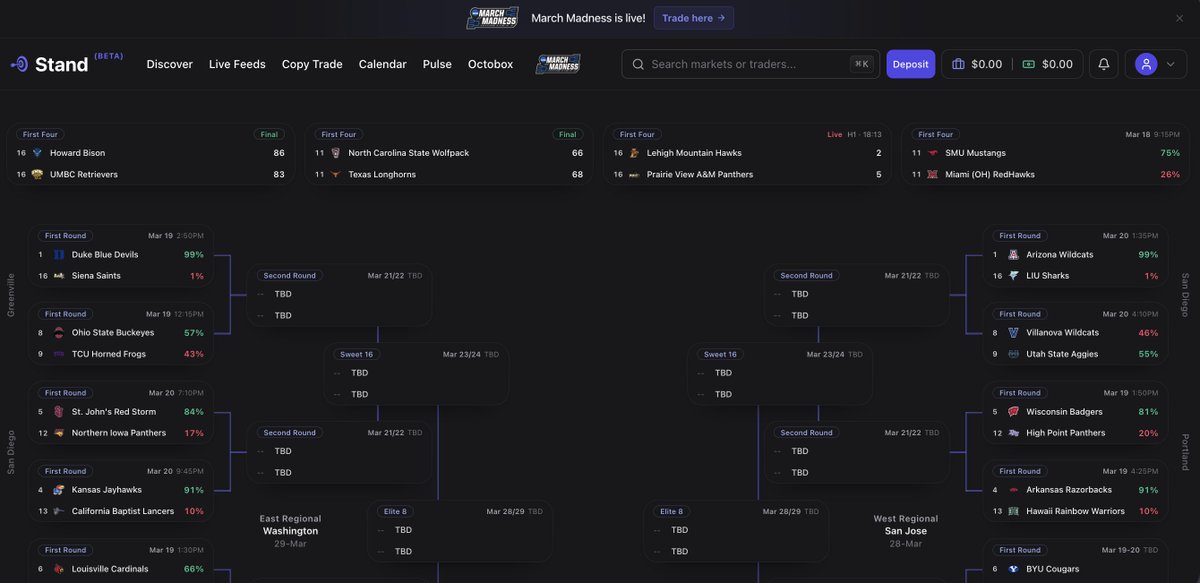The width and height of the screenshot is (1200, 583).
Task: Click the TCU Horned Frogs team logo
Action: pyautogui.click(x=58, y=354)
